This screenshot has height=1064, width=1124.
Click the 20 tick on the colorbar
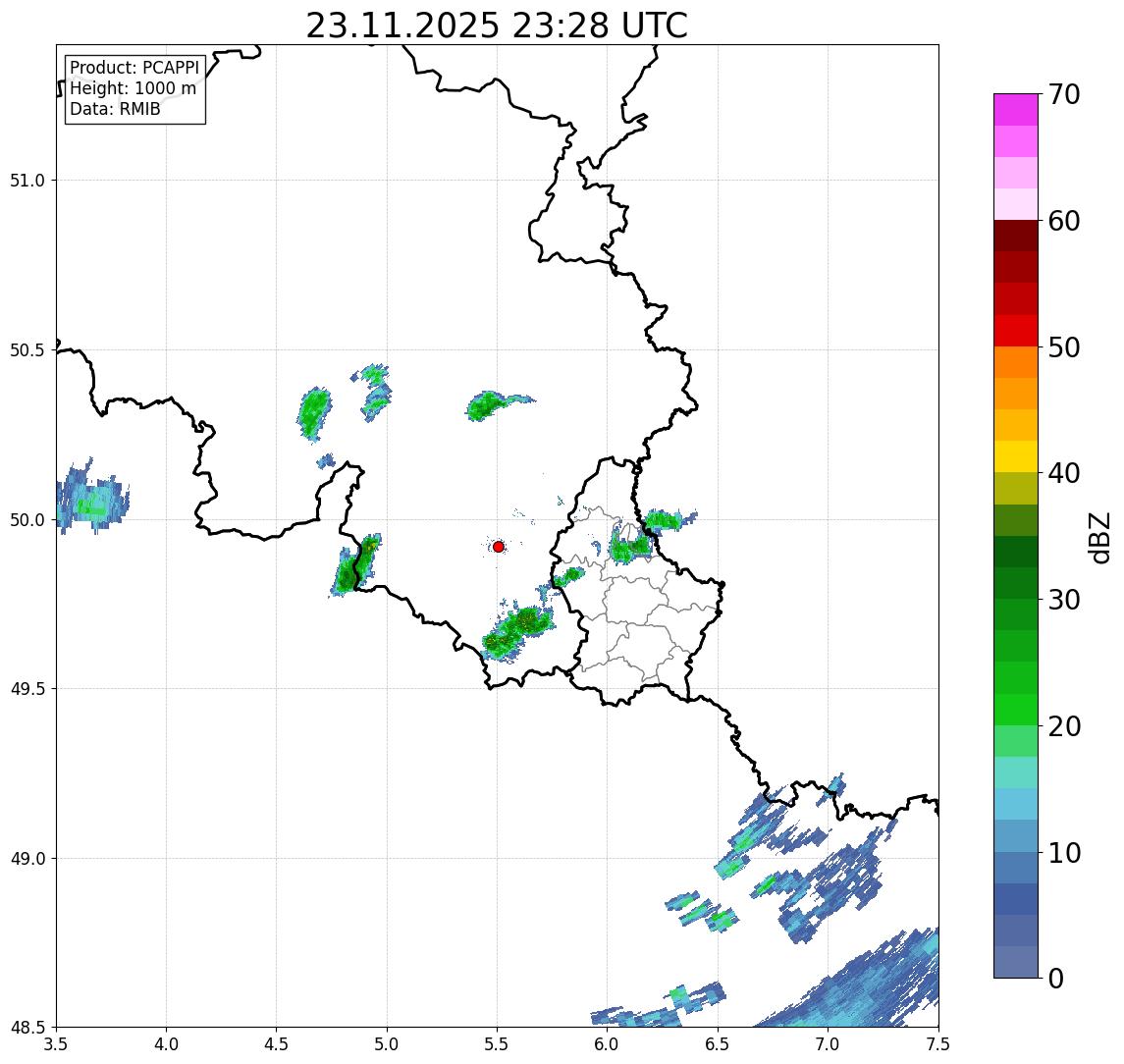coord(1064,726)
